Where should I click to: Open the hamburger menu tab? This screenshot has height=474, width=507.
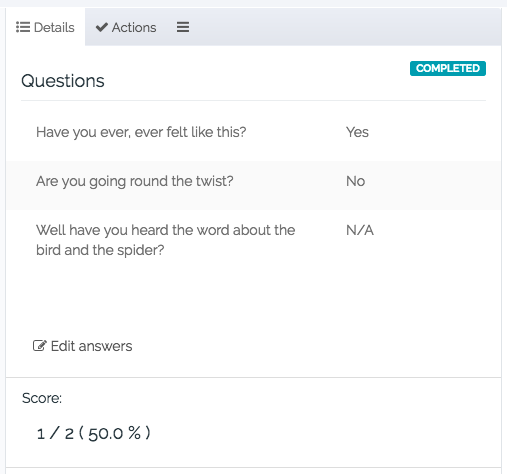(183, 27)
